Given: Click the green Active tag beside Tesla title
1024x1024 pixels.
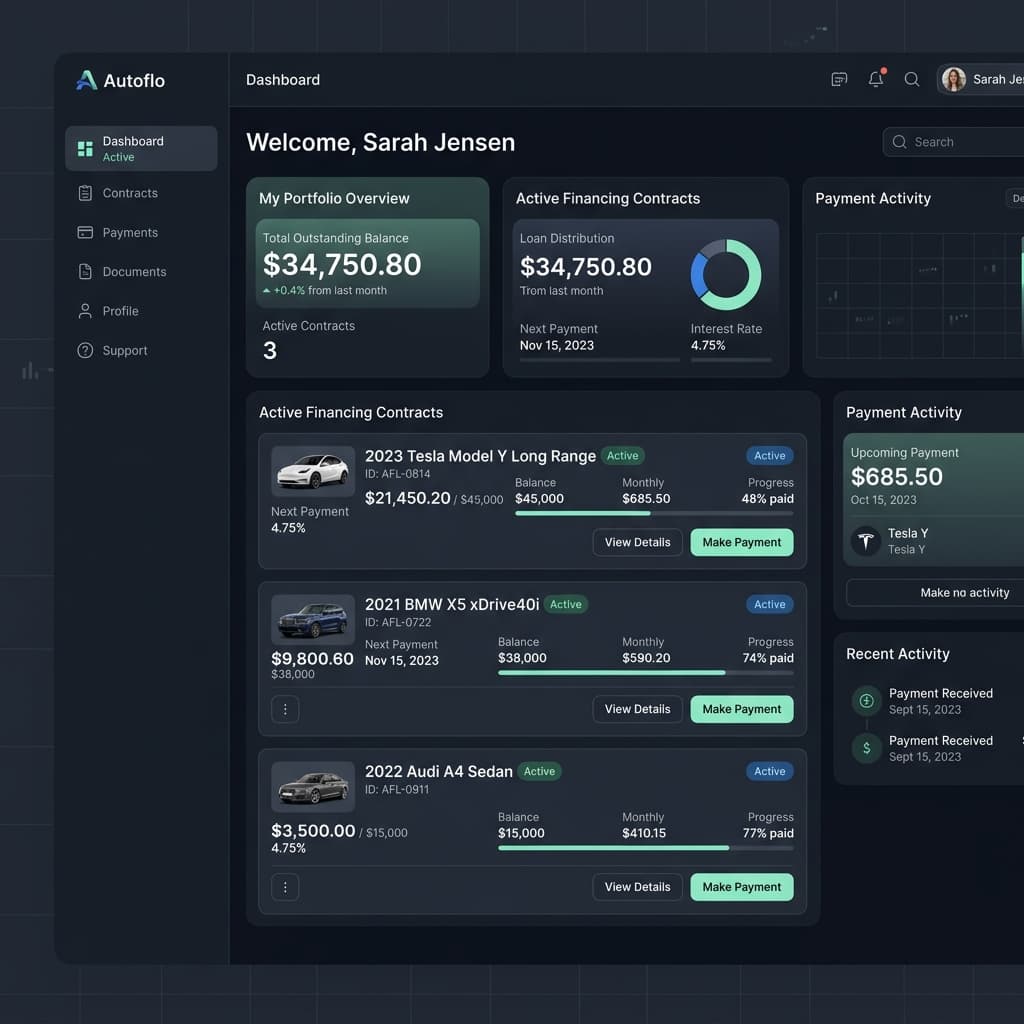Looking at the screenshot, I should point(622,456).
